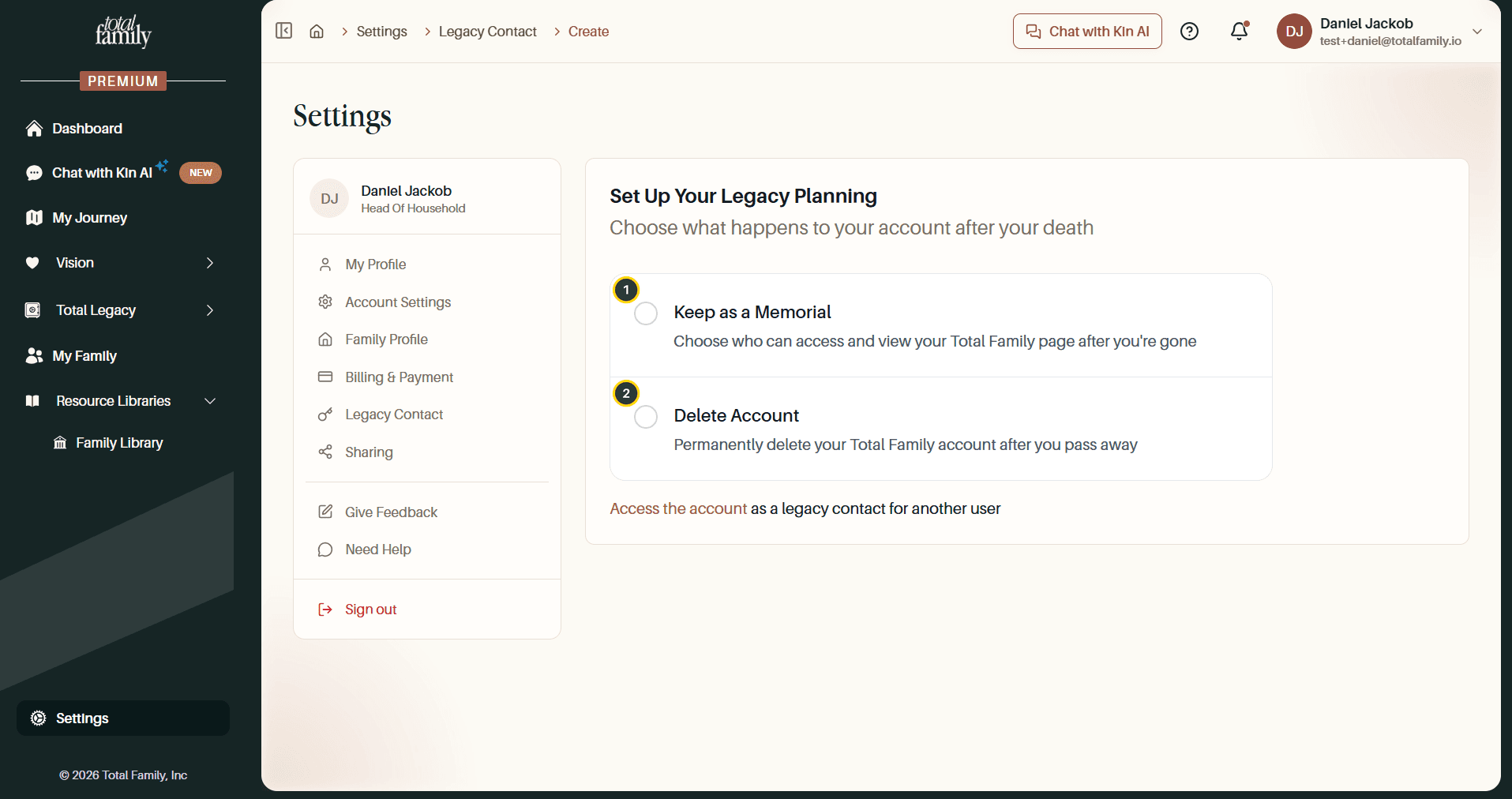Click the Total Family logo
Viewport: 1512px width, 799px height.
click(x=123, y=32)
